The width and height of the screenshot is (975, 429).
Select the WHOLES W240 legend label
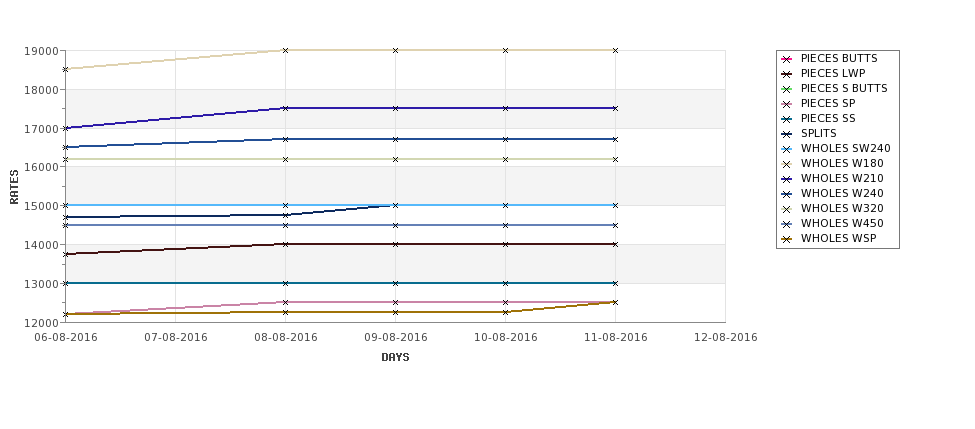842,193
